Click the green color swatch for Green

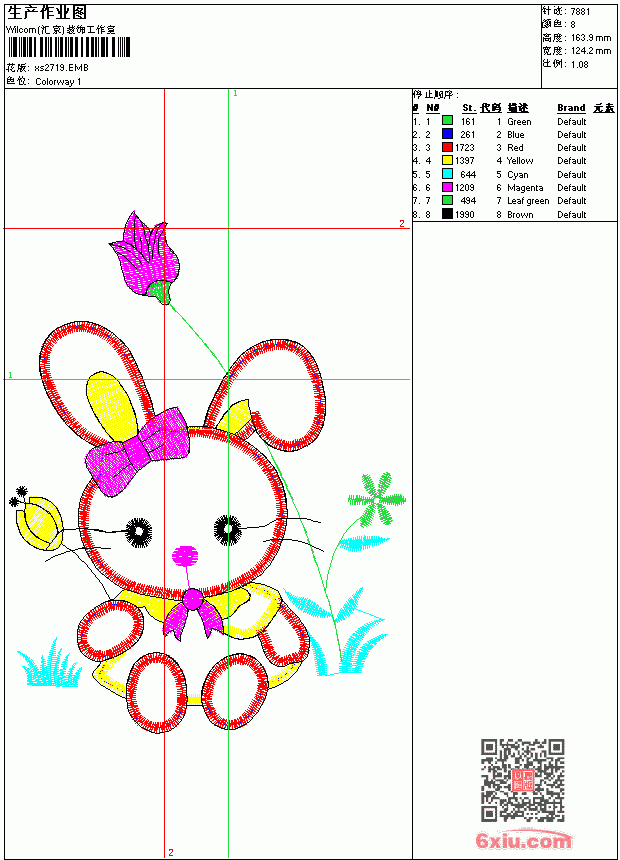(x=447, y=121)
